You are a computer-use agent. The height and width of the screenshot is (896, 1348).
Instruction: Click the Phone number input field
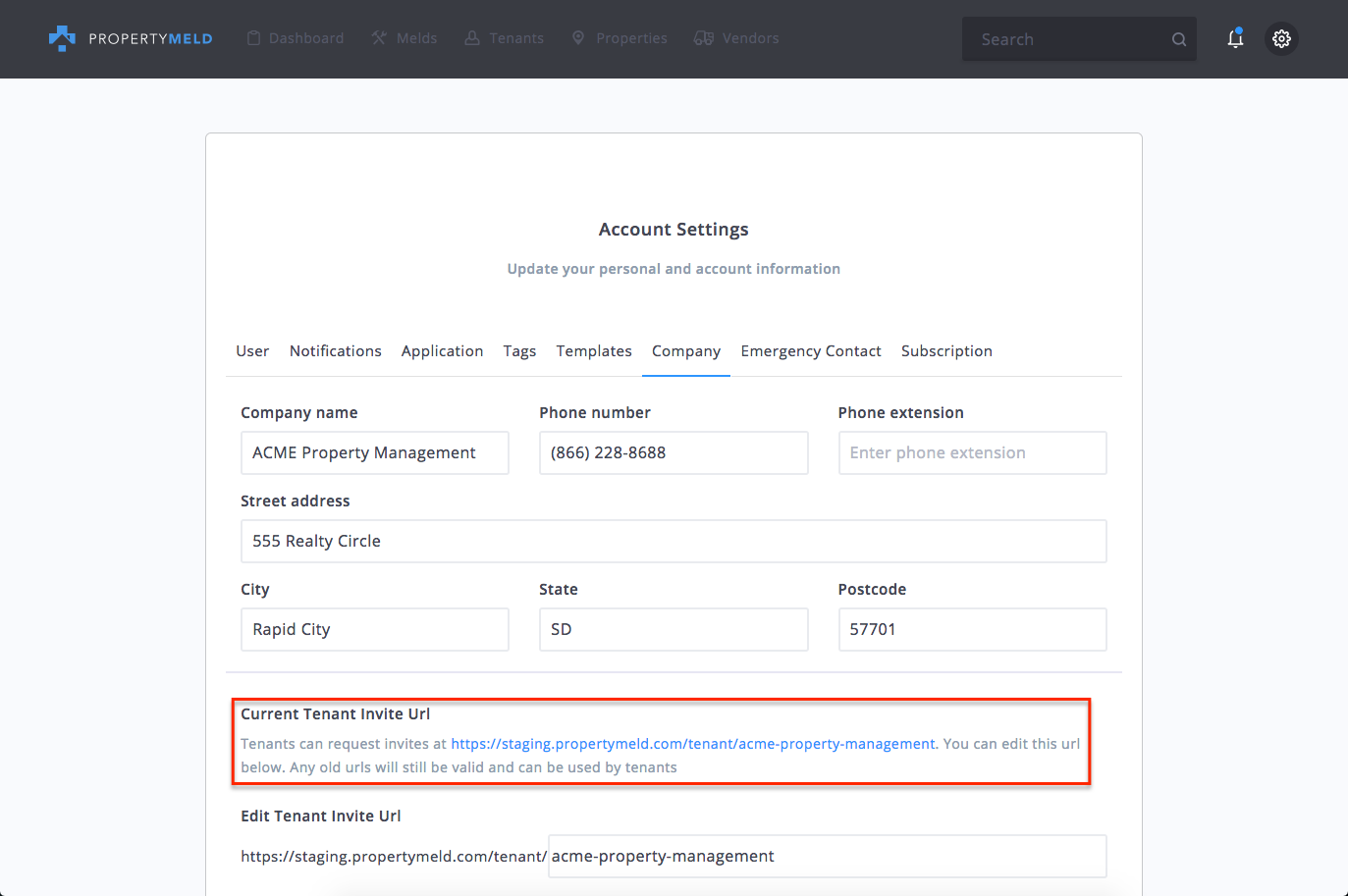(674, 452)
